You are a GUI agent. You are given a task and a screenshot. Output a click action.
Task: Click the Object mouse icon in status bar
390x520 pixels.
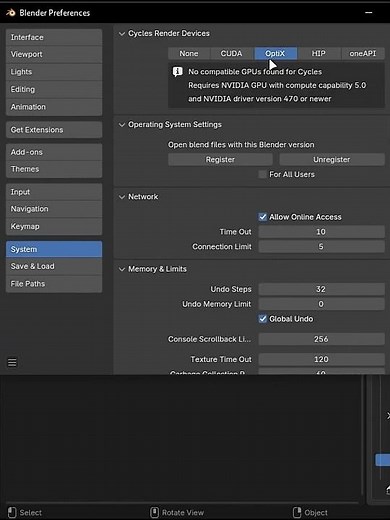click(297, 512)
